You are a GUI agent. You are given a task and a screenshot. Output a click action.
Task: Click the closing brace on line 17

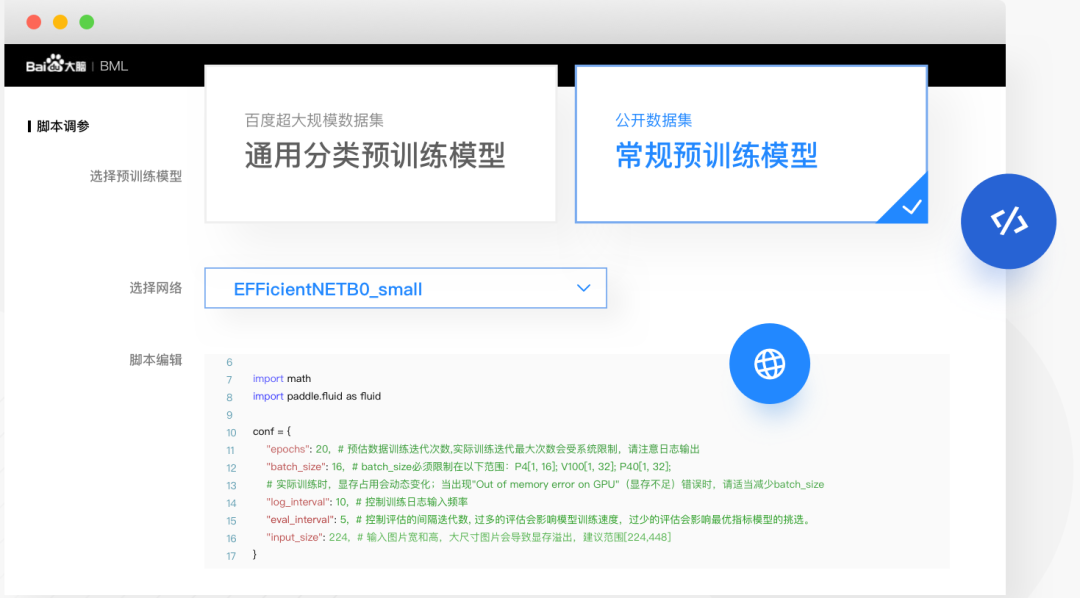click(254, 554)
